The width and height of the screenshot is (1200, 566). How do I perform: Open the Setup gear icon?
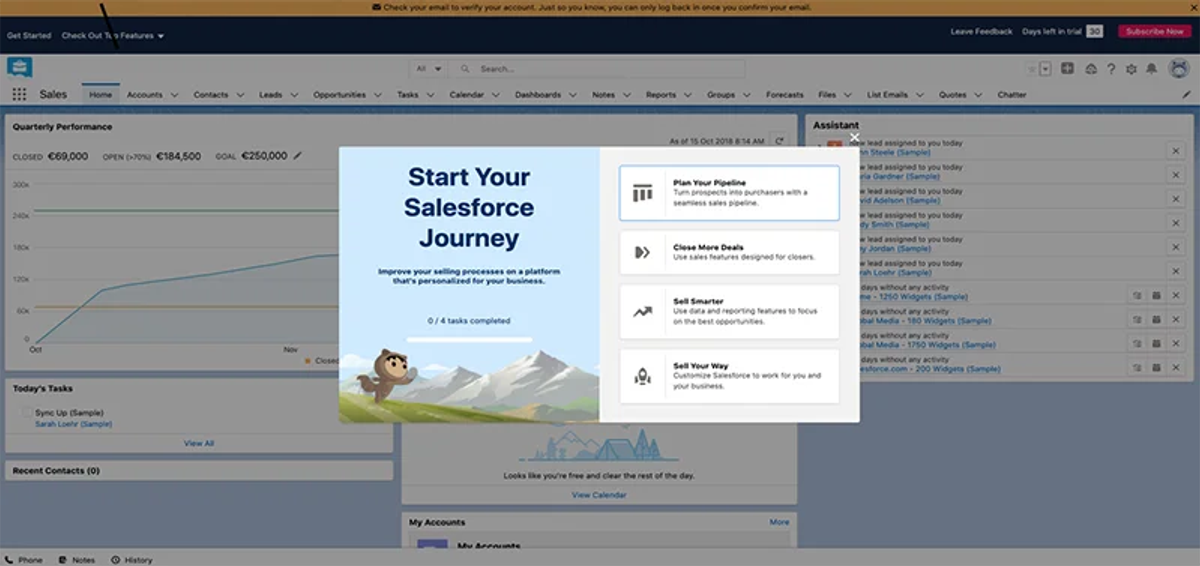pyautogui.click(x=1131, y=69)
